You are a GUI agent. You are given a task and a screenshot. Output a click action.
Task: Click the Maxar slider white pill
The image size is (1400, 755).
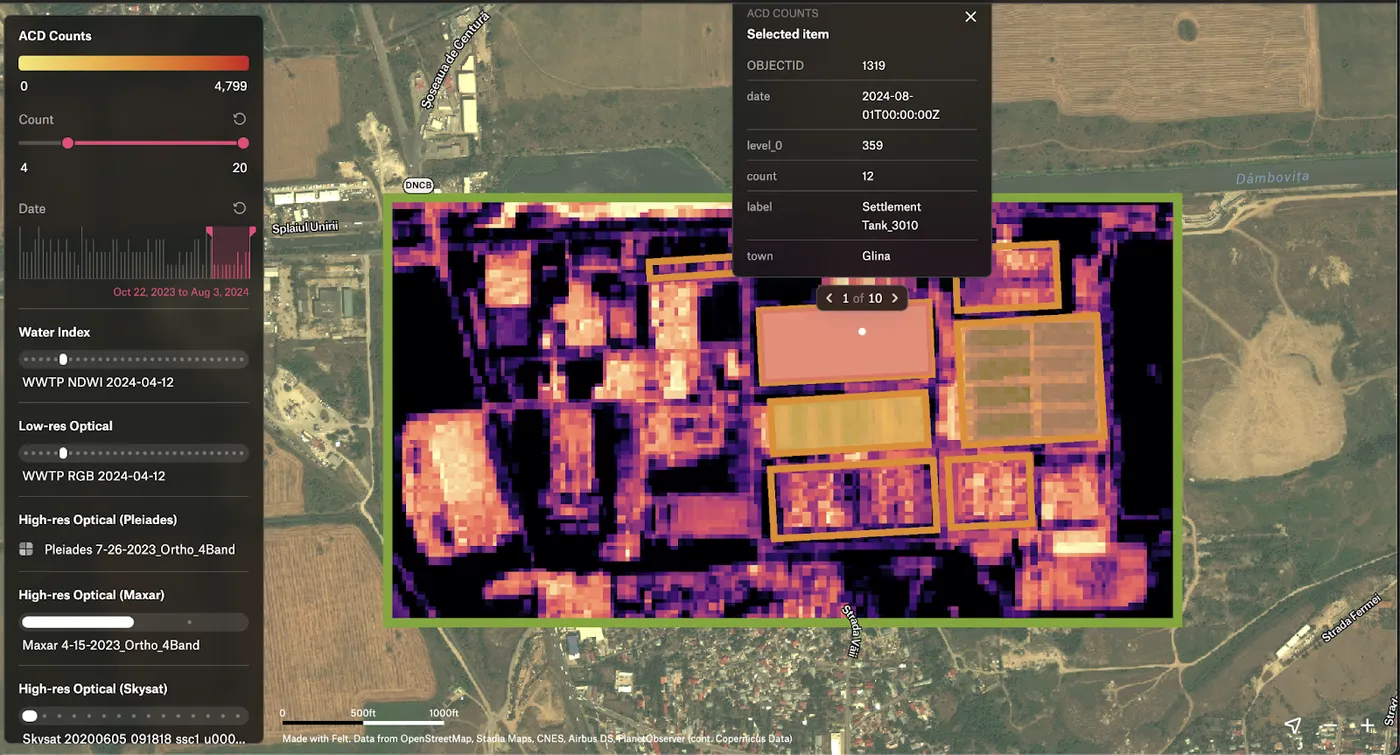click(78, 622)
